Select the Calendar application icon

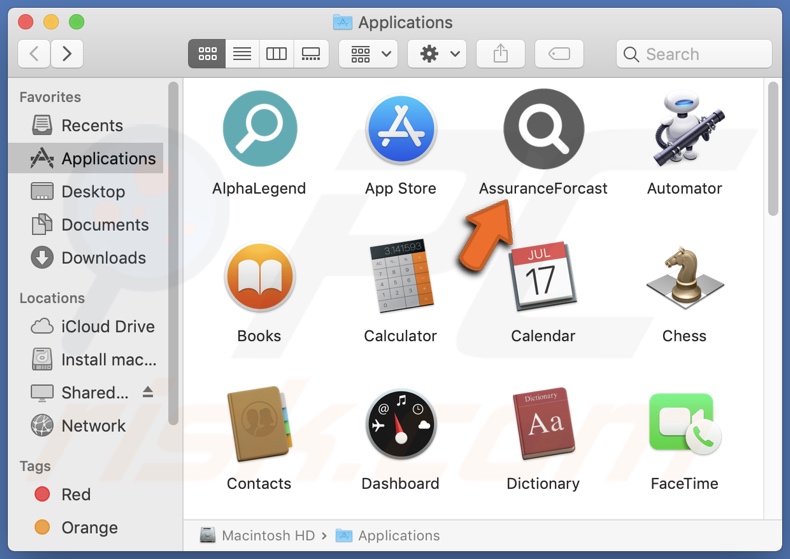tap(543, 276)
